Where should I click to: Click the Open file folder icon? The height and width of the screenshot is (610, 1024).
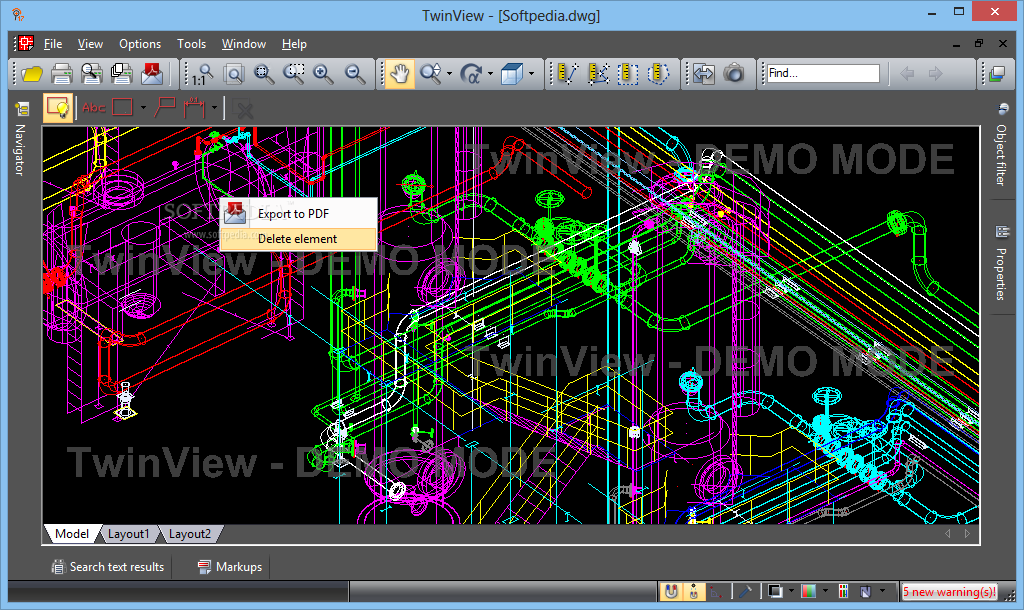point(31,74)
